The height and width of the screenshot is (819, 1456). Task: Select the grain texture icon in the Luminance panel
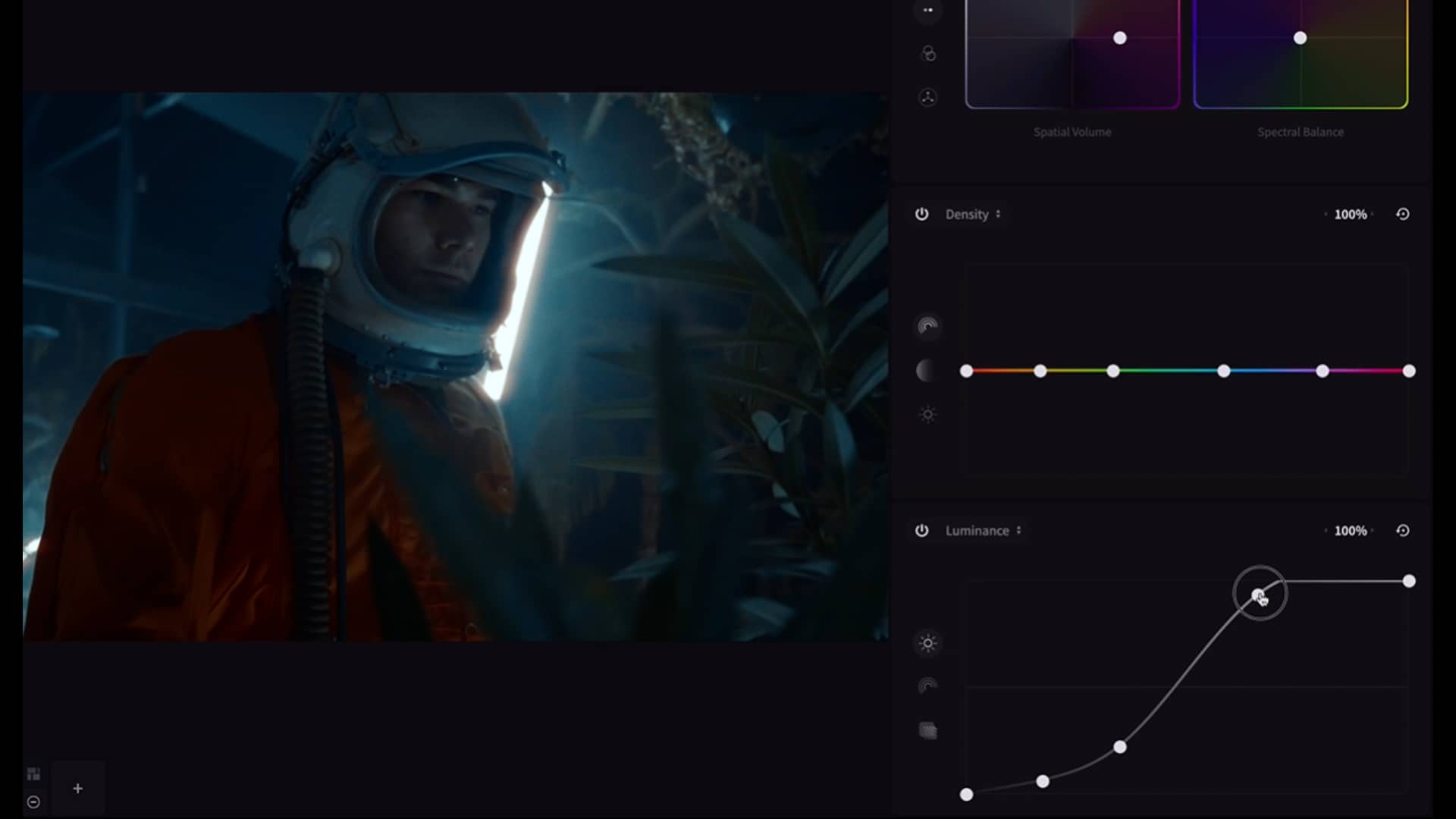pos(928,730)
